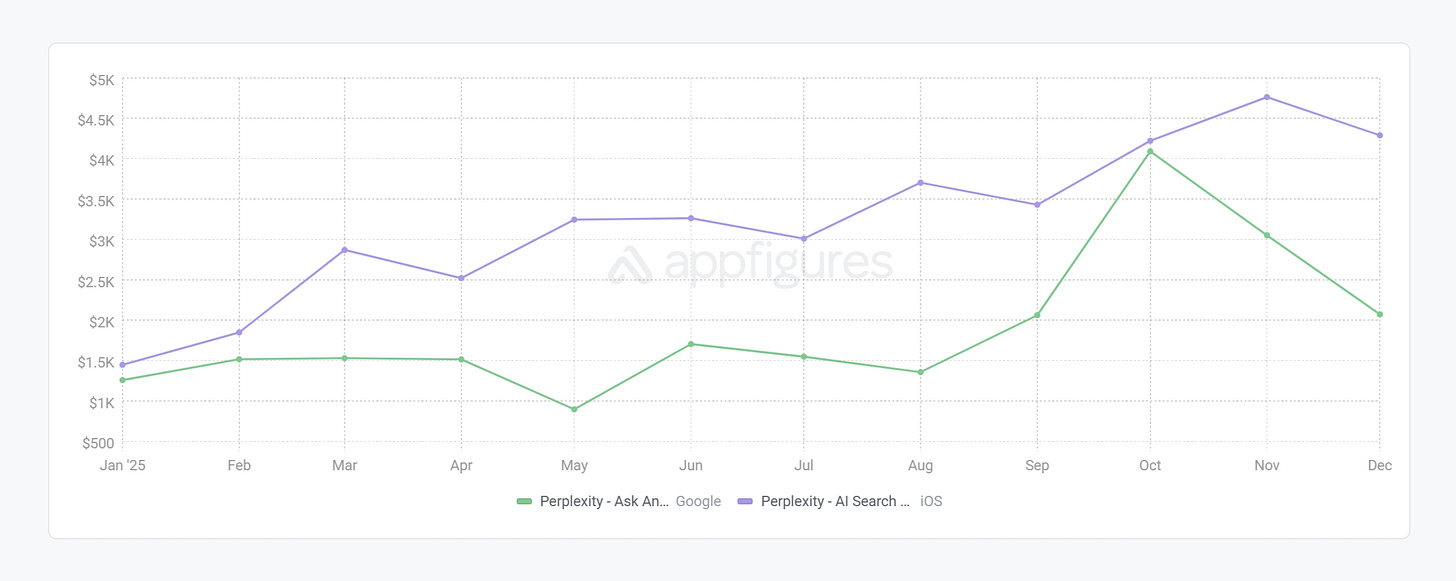Click the $4.5K y-axis label
This screenshot has width=1456, height=581.
coord(96,120)
